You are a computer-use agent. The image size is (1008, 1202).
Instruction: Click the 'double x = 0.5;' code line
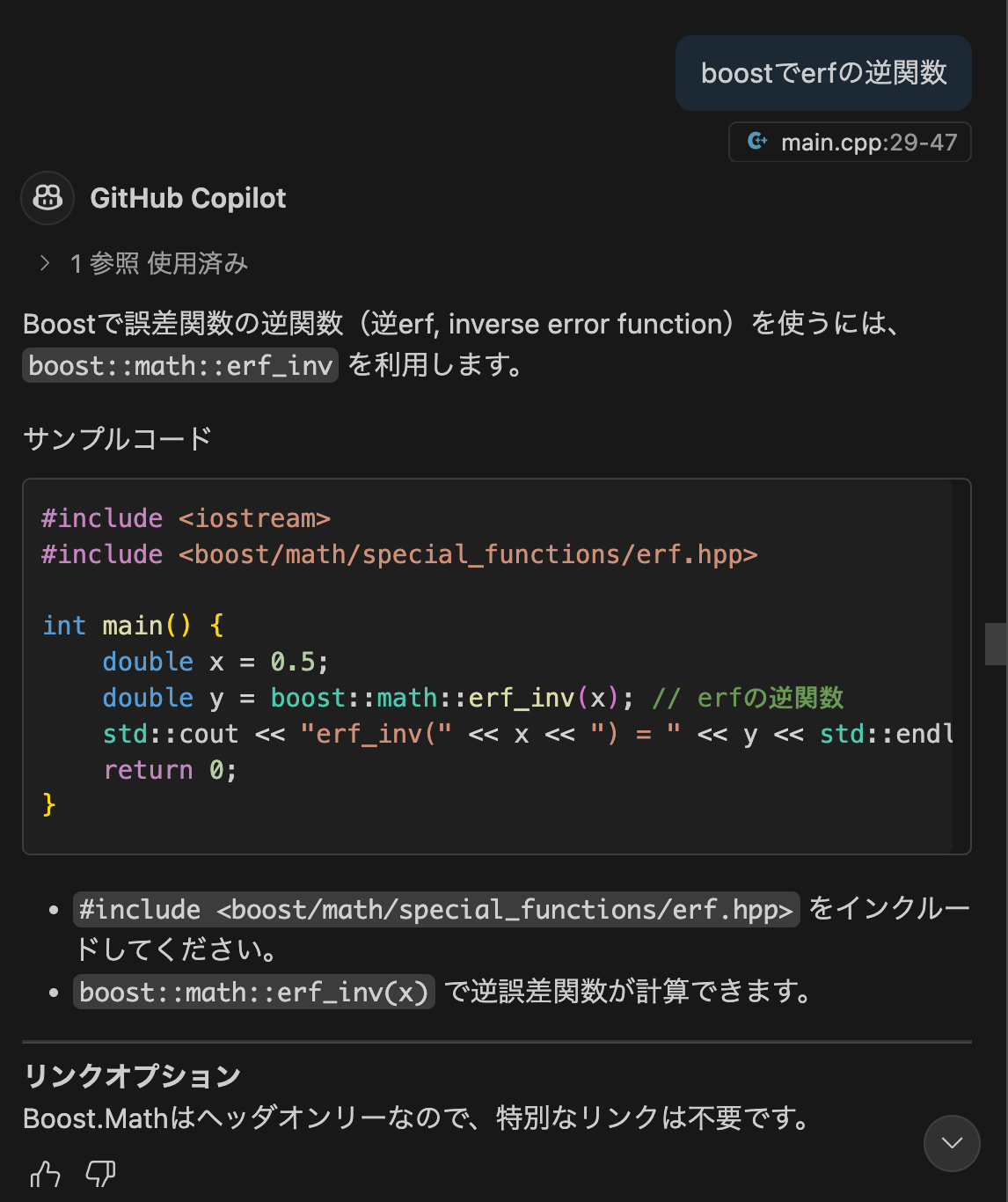click(x=215, y=662)
